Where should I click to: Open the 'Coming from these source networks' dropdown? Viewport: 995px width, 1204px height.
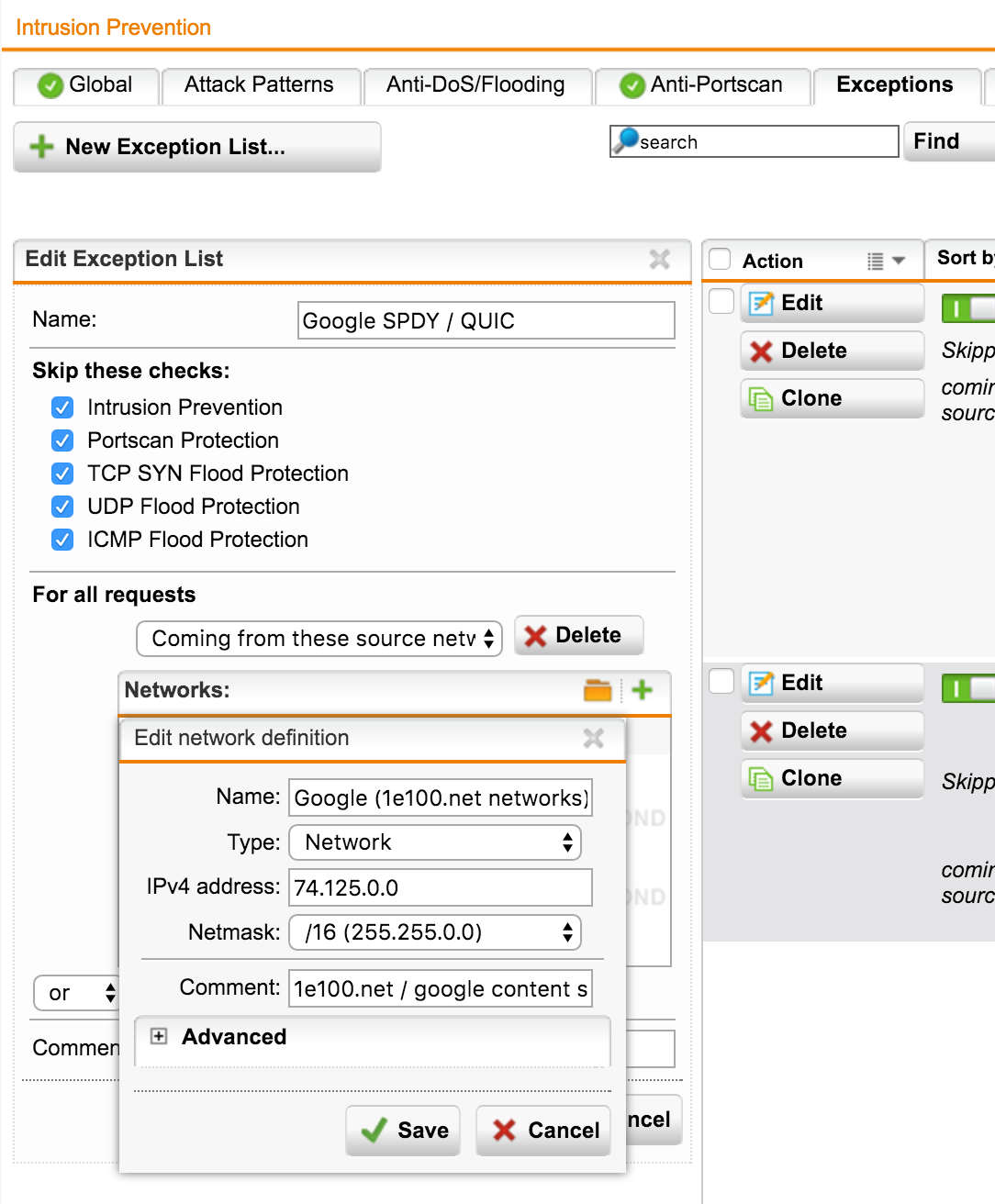tap(319, 639)
